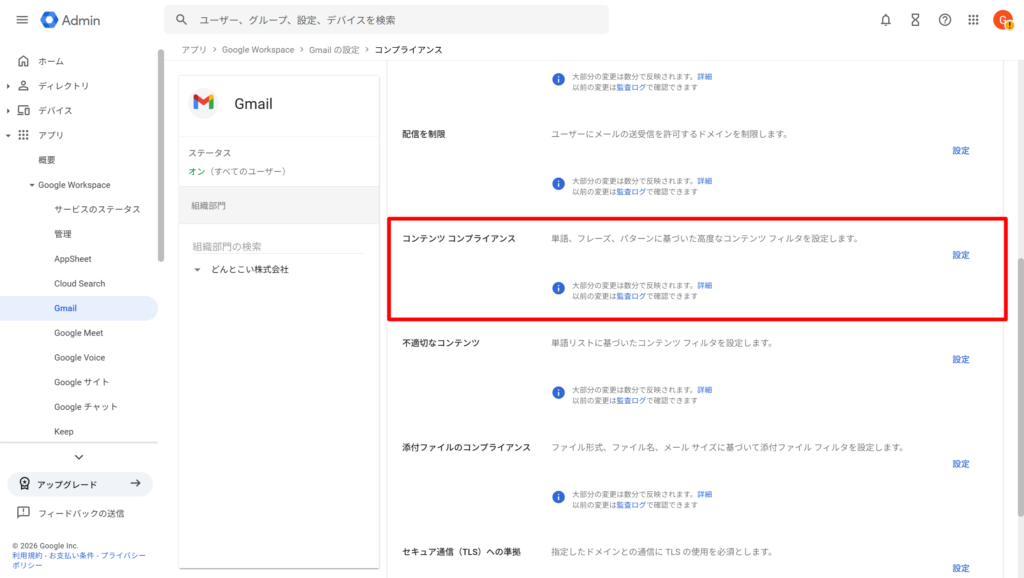Open the main menu hamburger icon
The width and height of the screenshot is (1024, 578).
22,20
